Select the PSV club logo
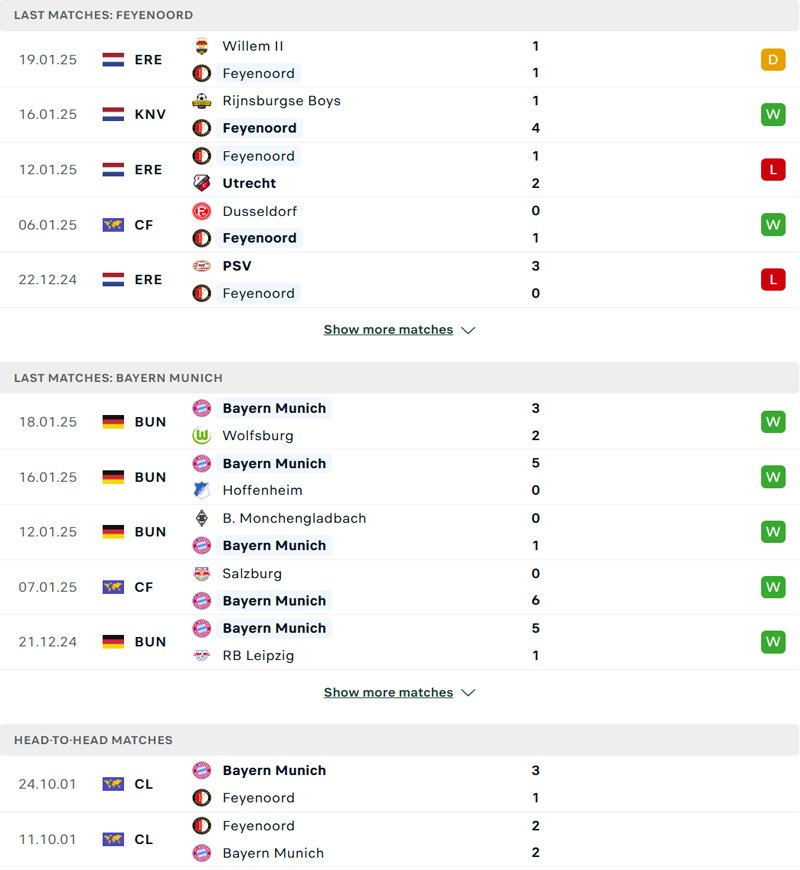 pos(202,266)
